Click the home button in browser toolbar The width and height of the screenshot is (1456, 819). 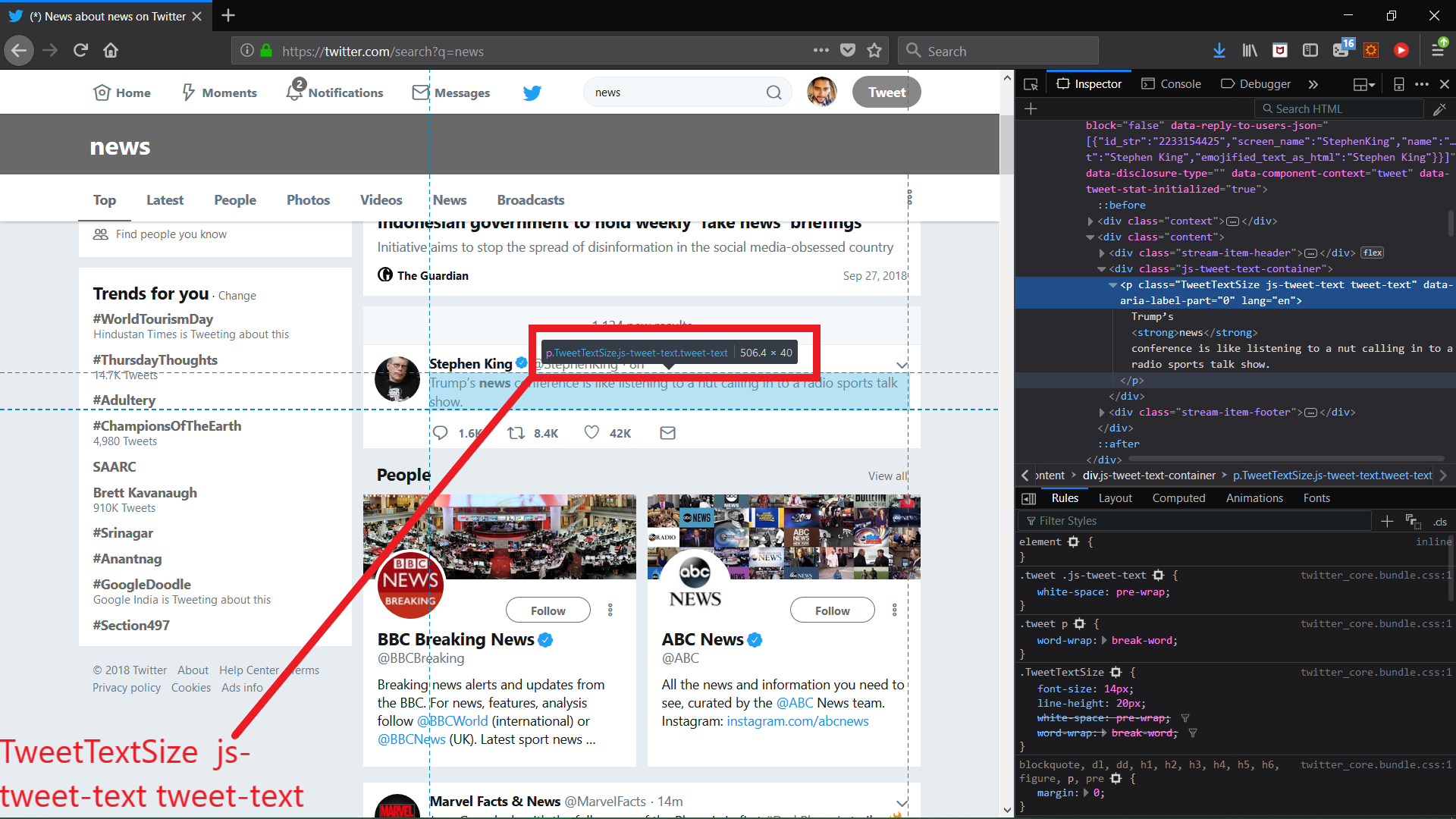111,51
